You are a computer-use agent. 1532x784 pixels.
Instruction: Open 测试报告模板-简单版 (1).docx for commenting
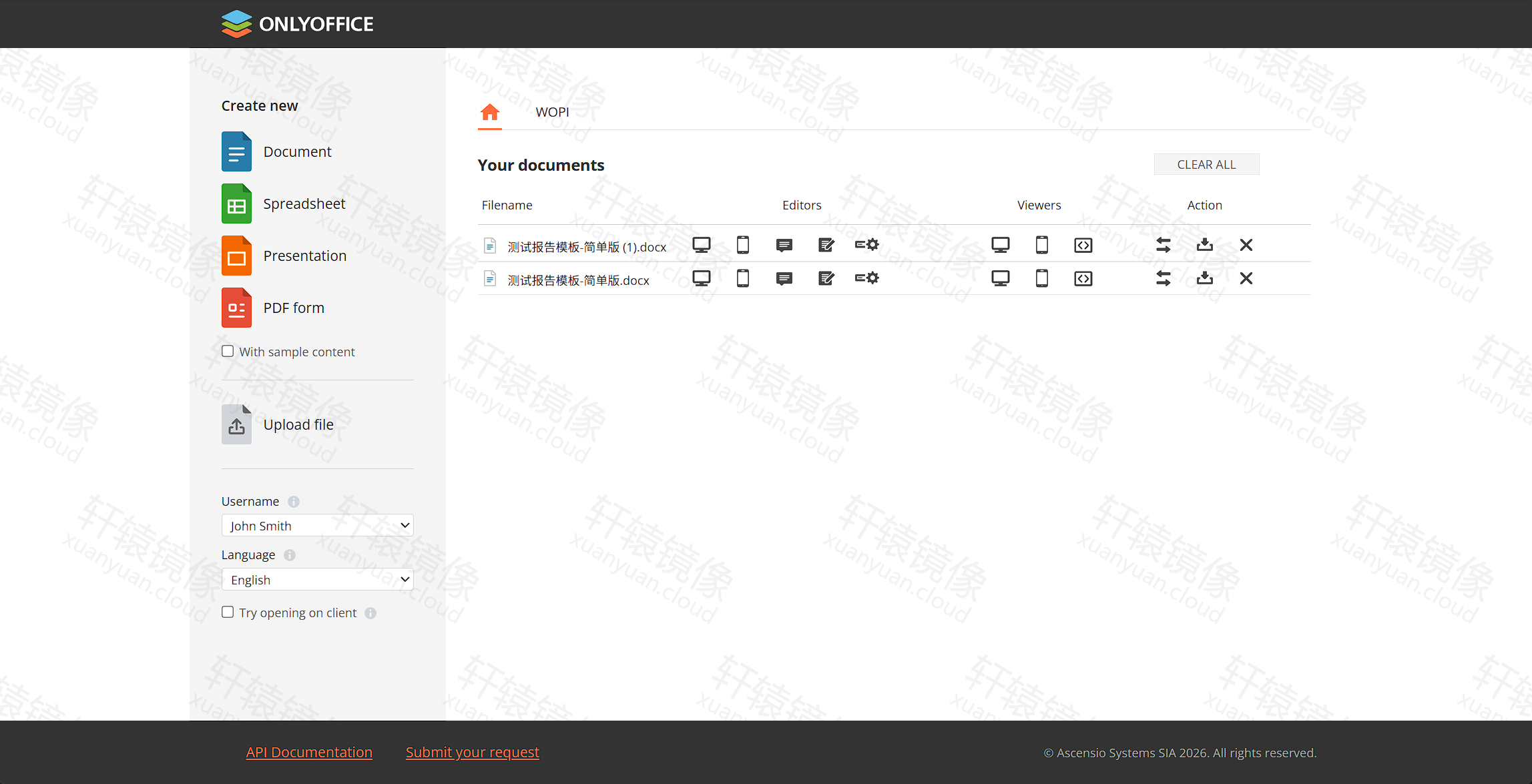[784, 245]
